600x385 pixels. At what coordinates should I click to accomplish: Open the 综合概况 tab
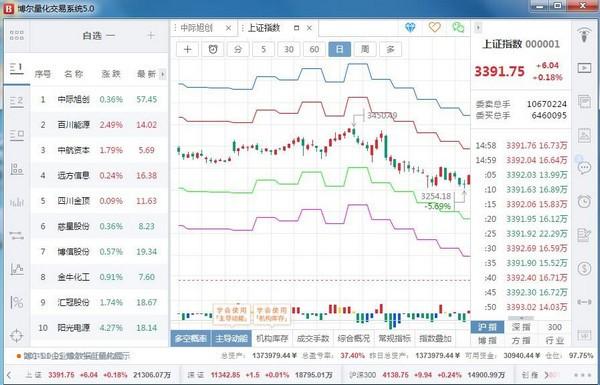[354, 339]
